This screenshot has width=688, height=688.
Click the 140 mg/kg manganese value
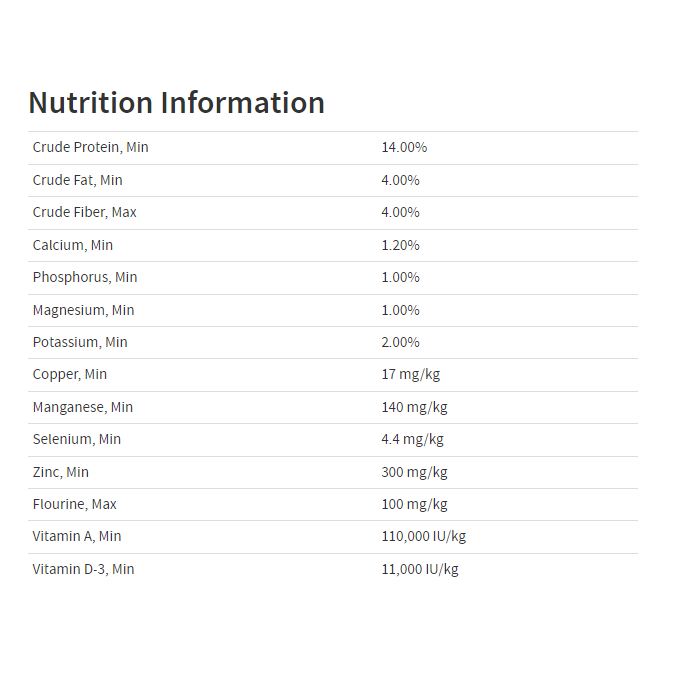click(x=414, y=407)
